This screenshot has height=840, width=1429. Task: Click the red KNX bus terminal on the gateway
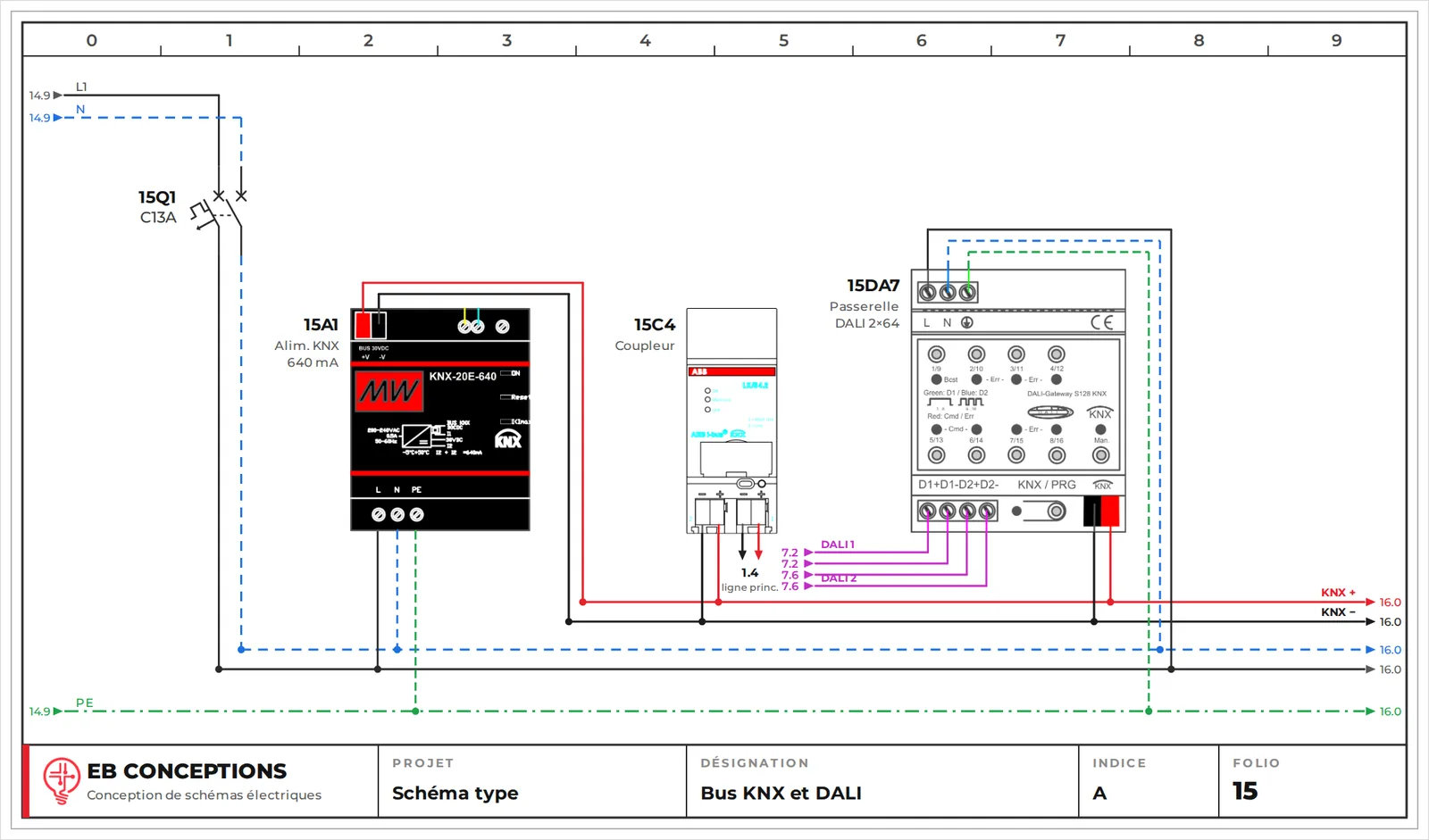[1110, 511]
